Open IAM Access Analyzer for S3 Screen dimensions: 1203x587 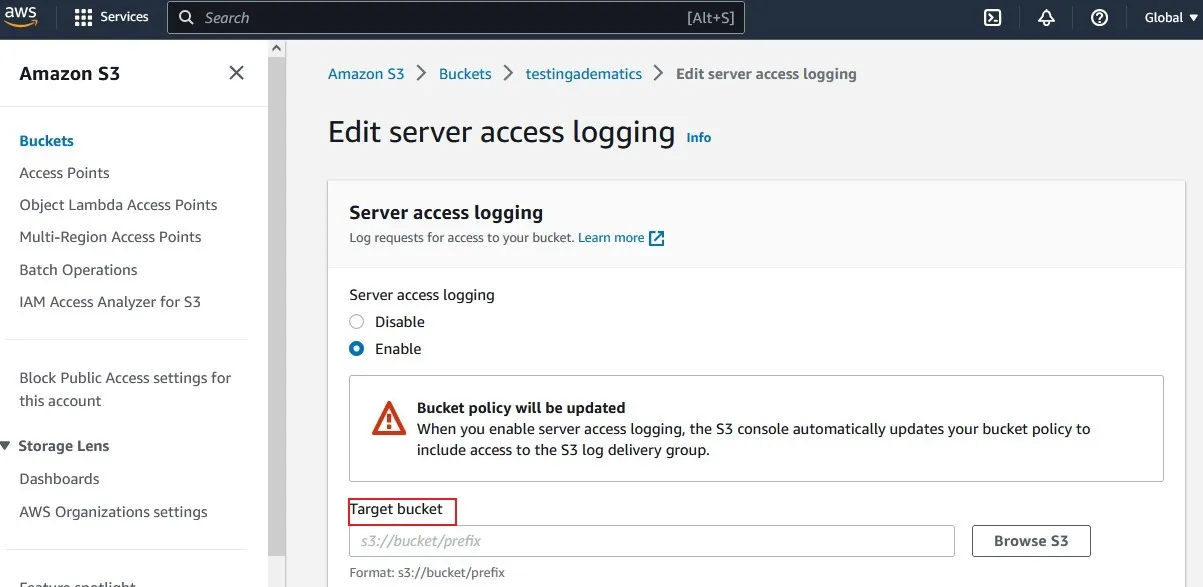point(110,302)
